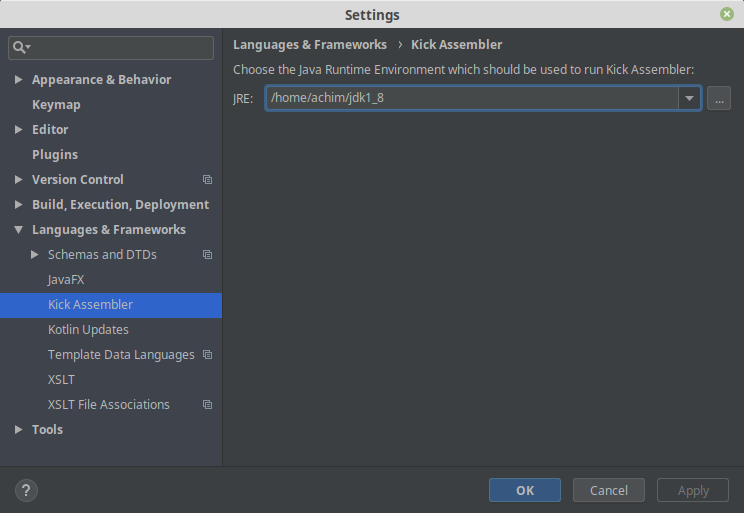
Task: Open the JRE path dropdown arrow
Action: click(x=689, y=98)
